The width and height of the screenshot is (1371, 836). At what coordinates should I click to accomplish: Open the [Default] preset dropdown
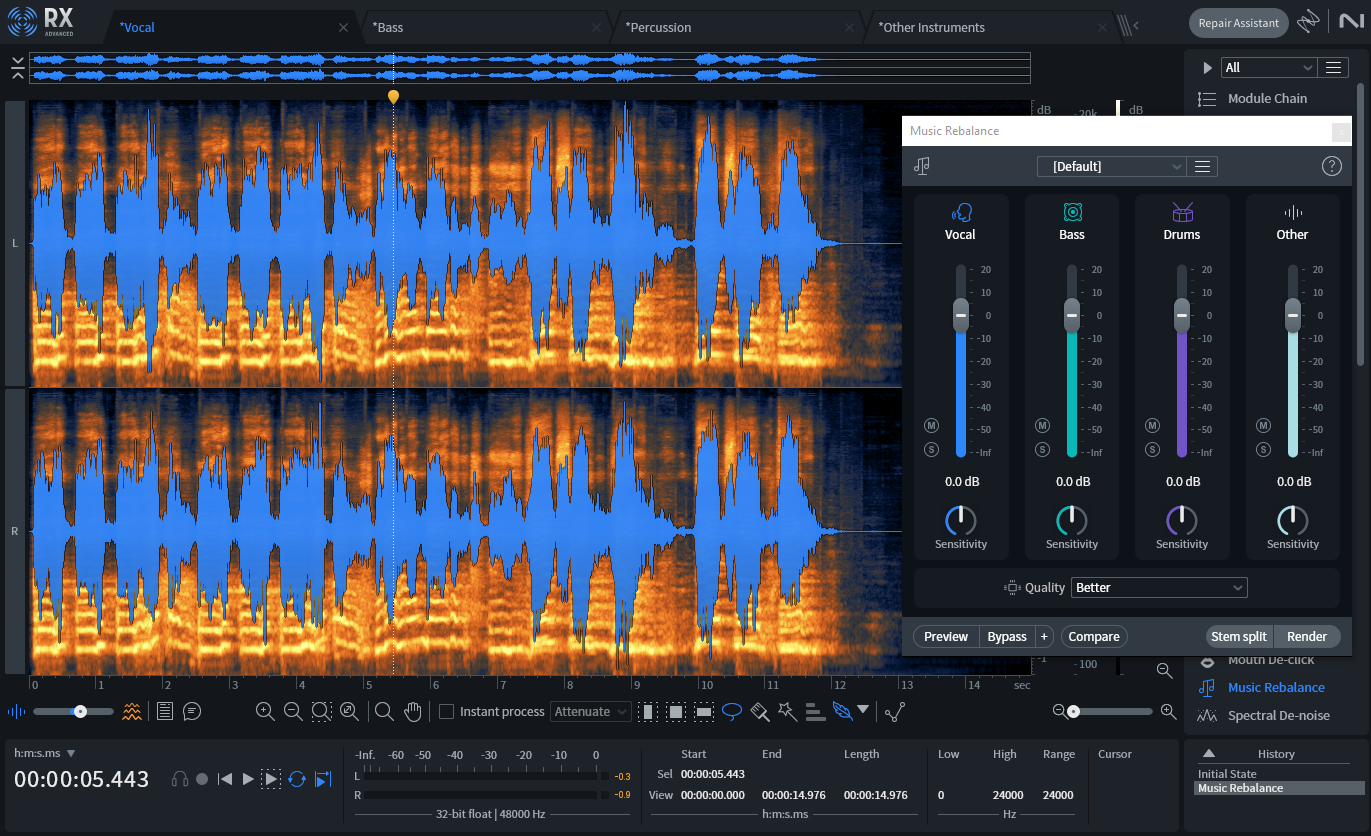pyautogui.click(x=1111, y=166)
